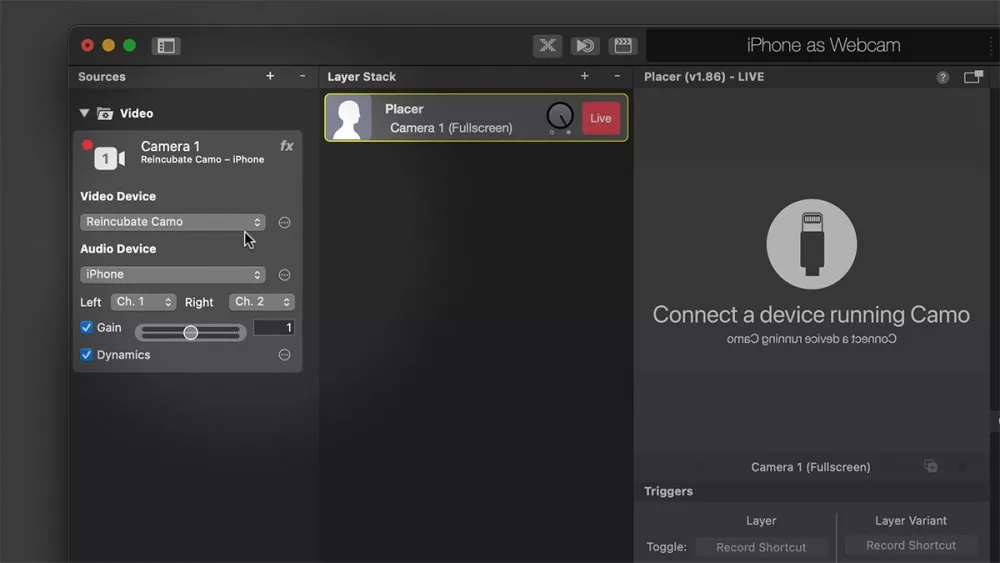
Task: Select the Camera 1 (Fullscreen) variant label
Action: [x=811, y=467]
